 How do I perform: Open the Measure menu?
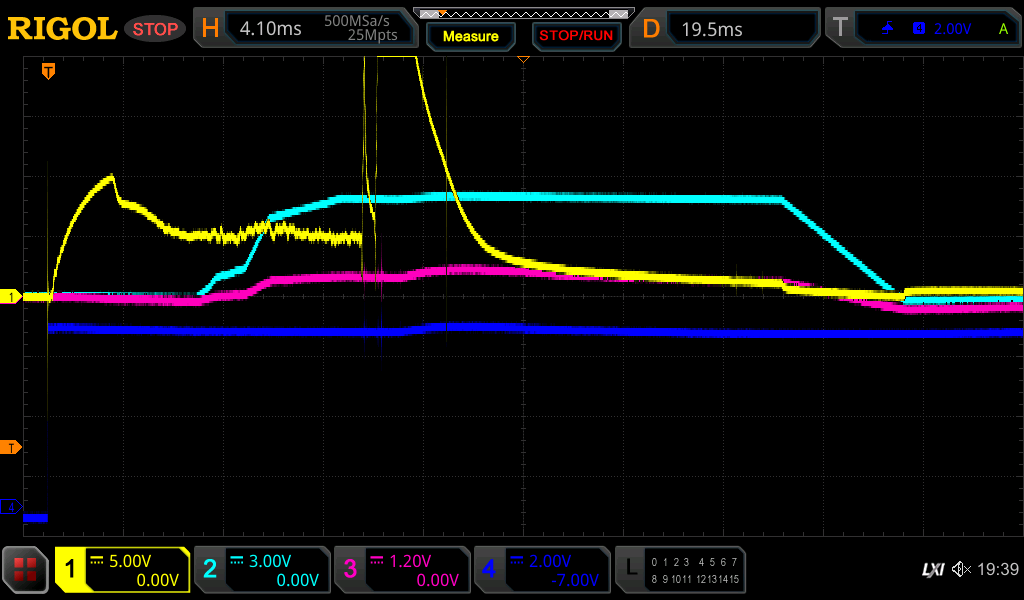point(470,36)
